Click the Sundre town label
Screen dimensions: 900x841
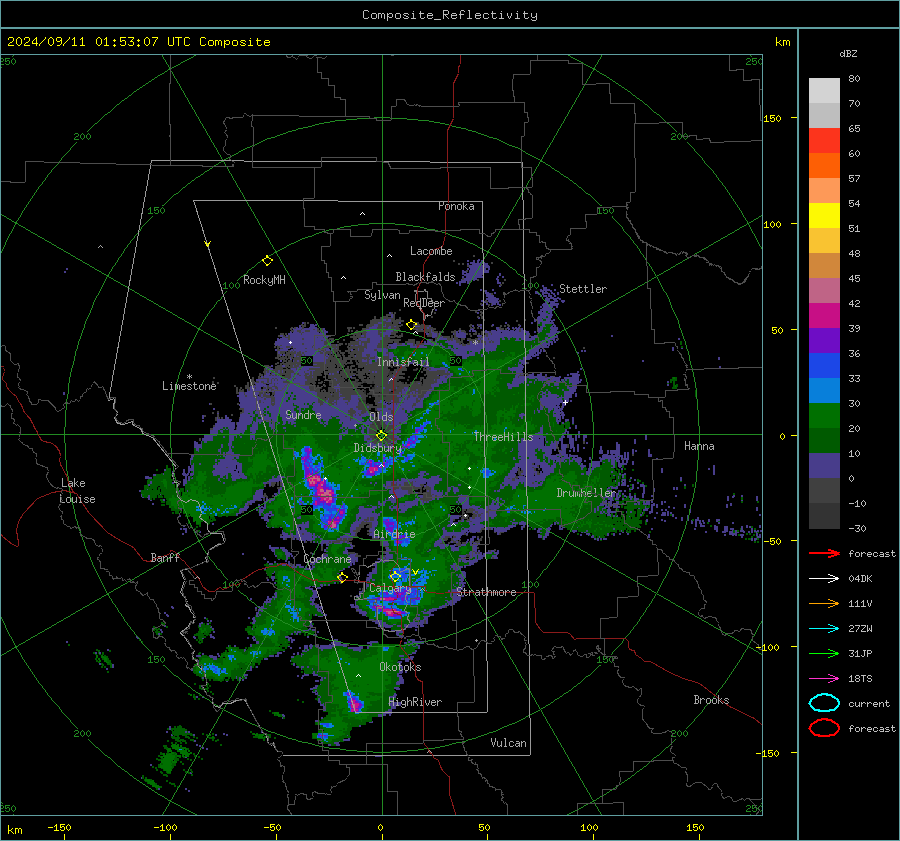(x=303, y=414)
